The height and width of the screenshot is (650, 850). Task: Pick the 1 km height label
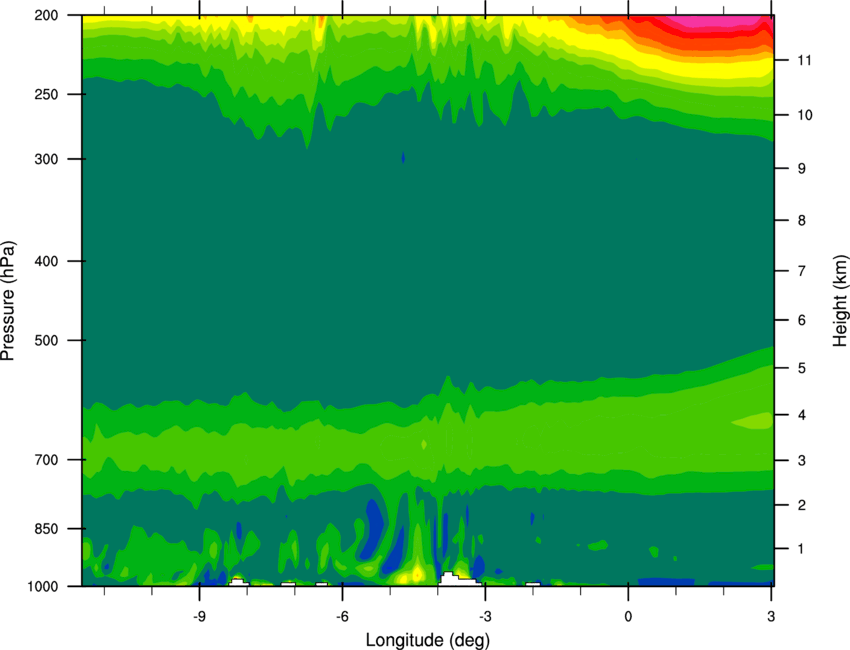coord(801,549)
